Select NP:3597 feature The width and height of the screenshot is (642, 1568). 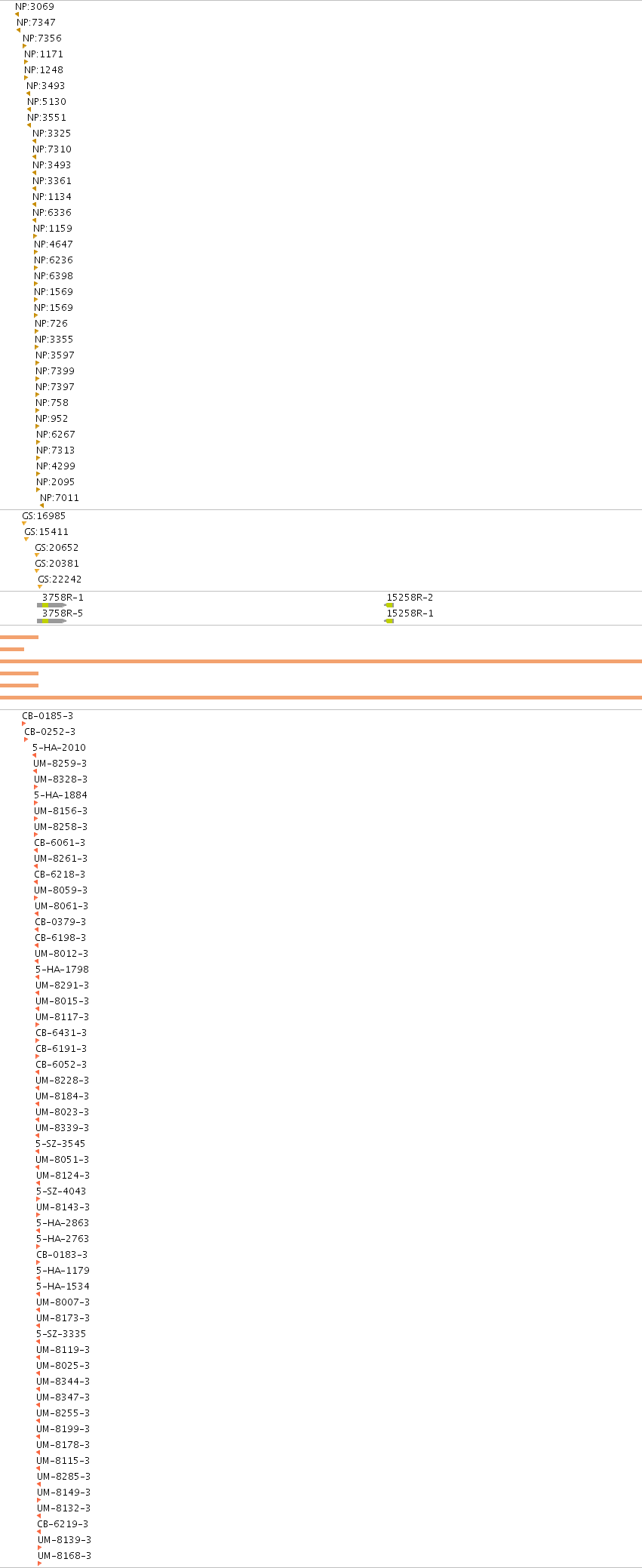click(55, 355)
